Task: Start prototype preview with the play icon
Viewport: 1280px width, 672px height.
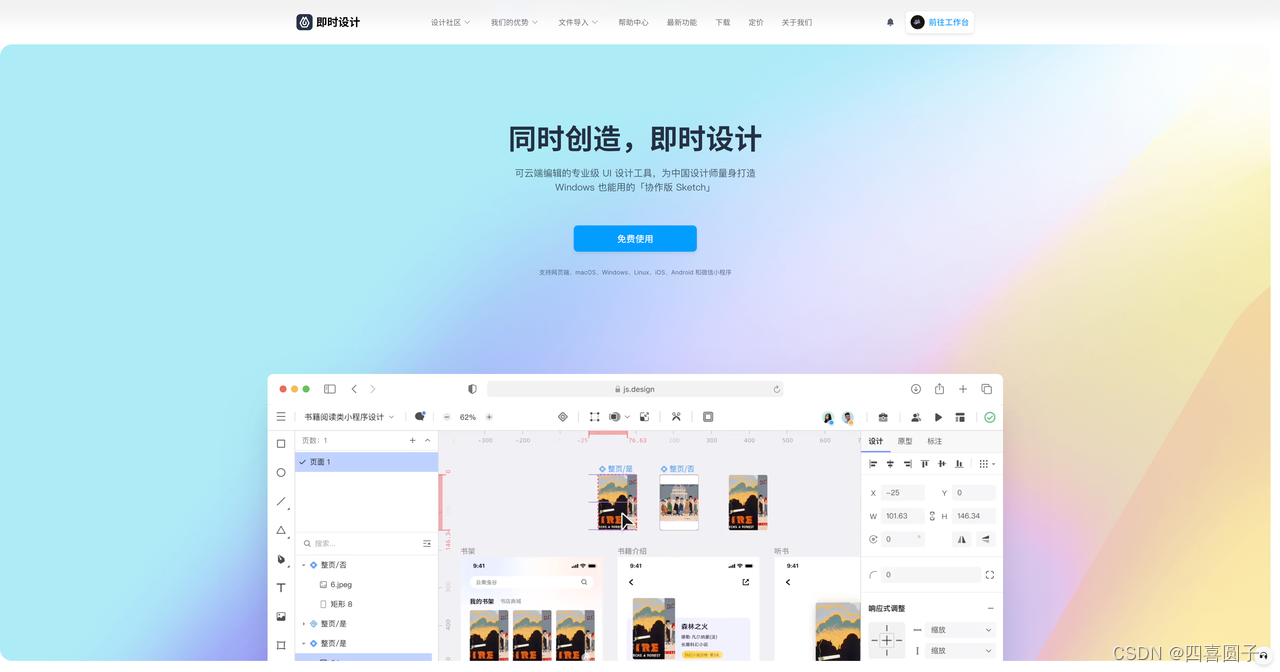Action: pyautogui.click(x=938, y=417)
